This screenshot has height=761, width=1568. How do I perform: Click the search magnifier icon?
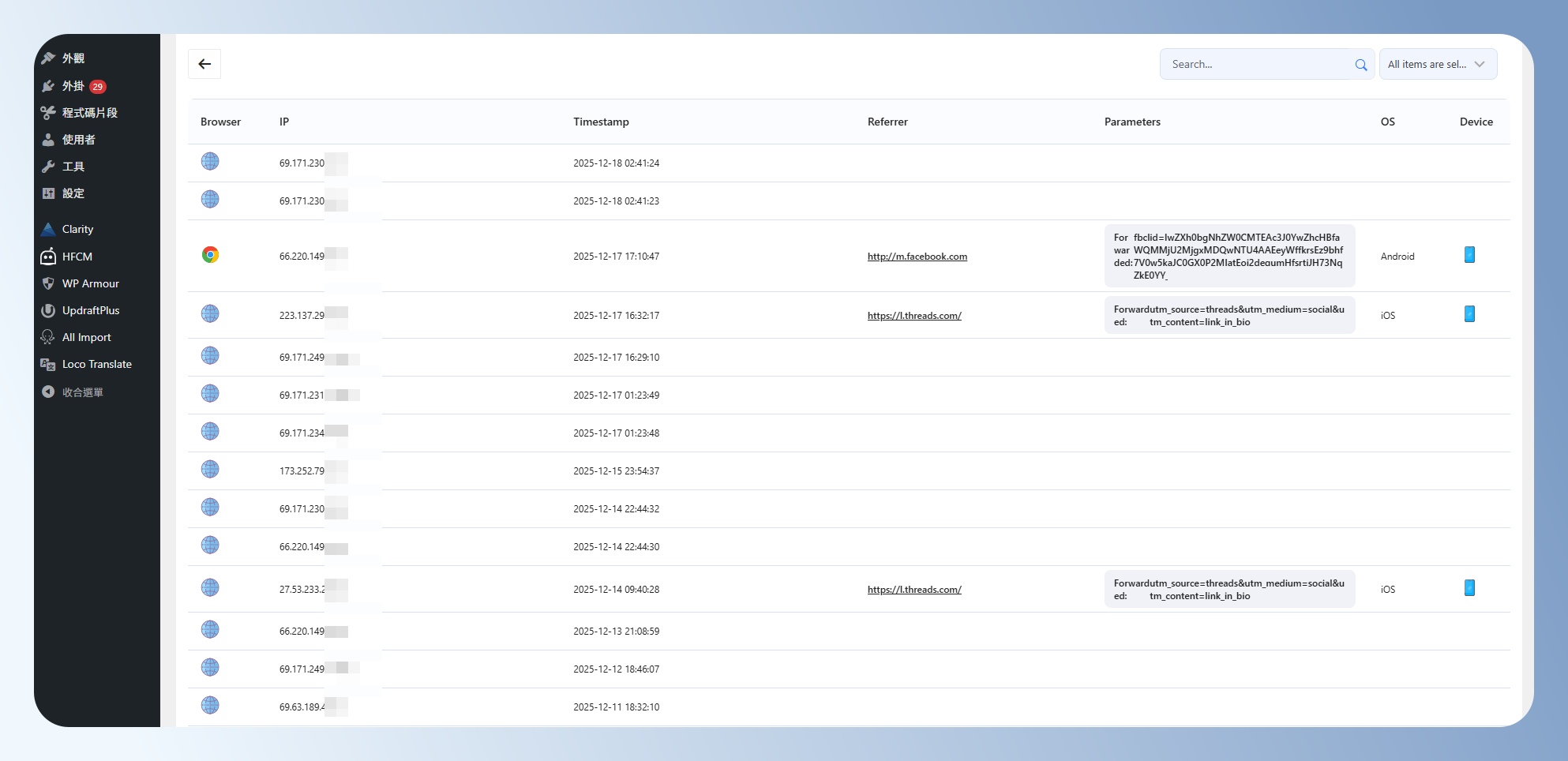1360,65
